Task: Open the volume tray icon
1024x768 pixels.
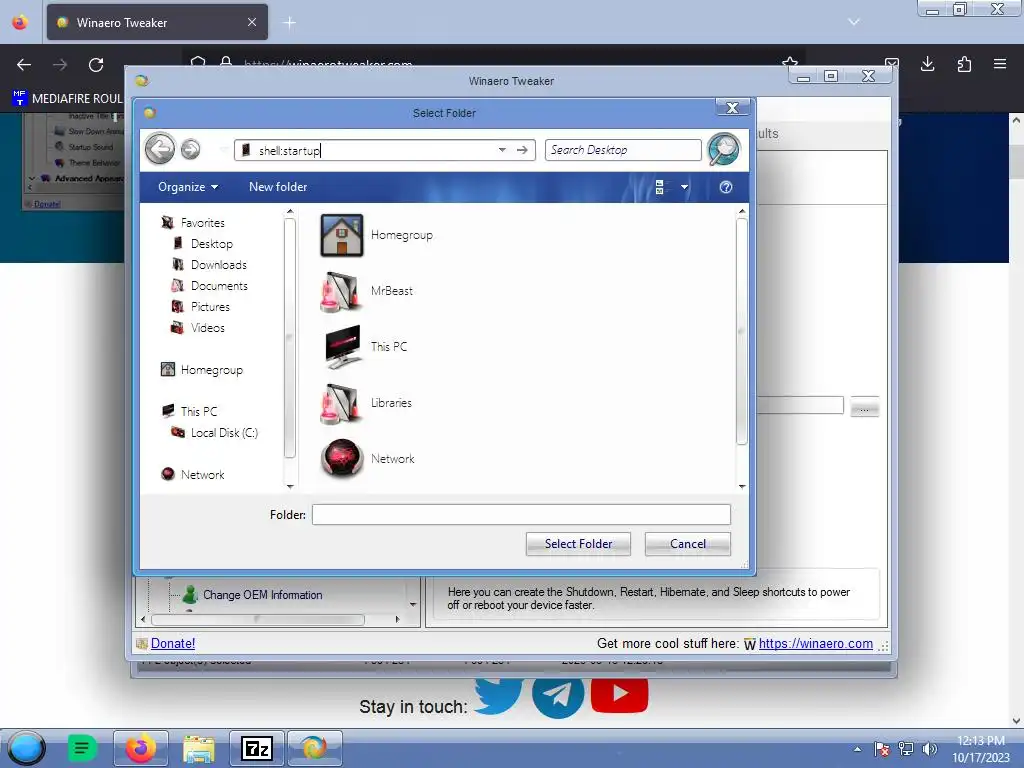Action: pyautogui.click(x=929, y=749)
